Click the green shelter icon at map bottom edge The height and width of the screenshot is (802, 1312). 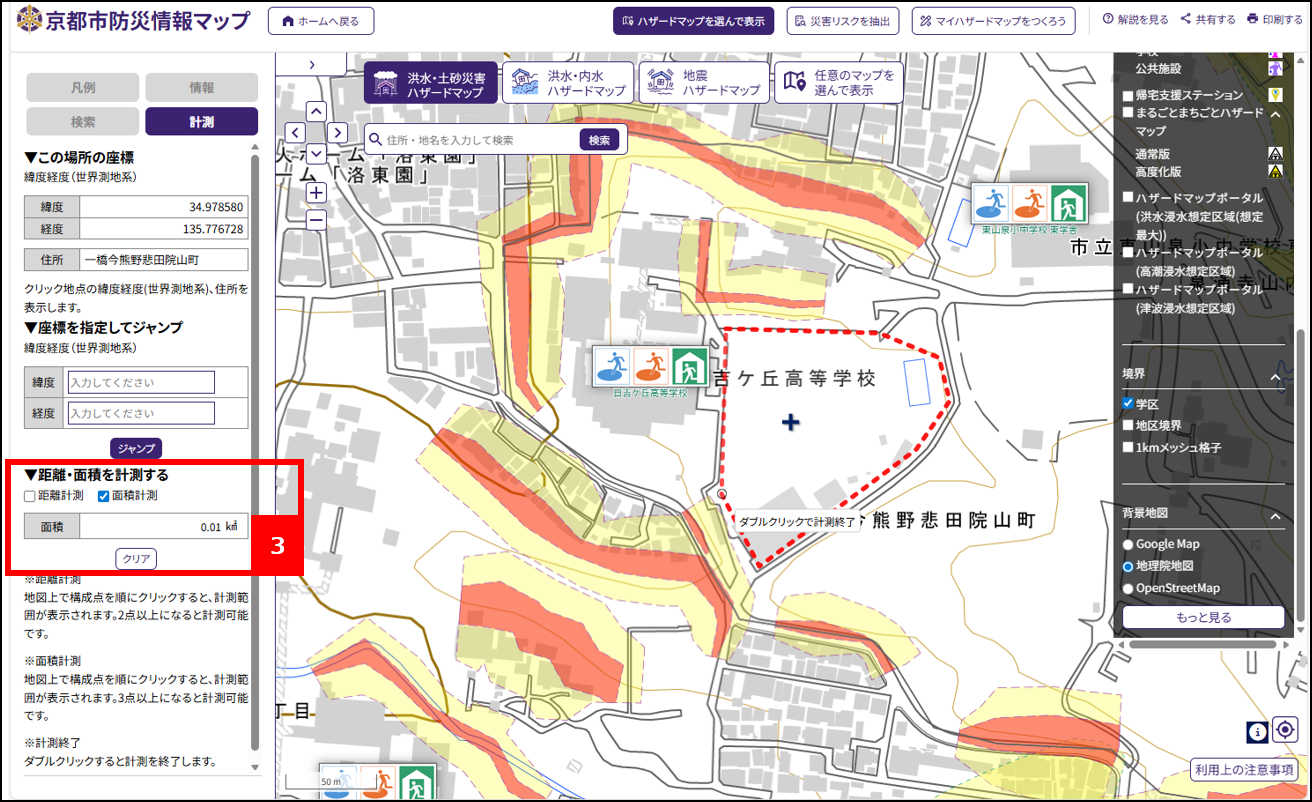[x=418, y=783]
